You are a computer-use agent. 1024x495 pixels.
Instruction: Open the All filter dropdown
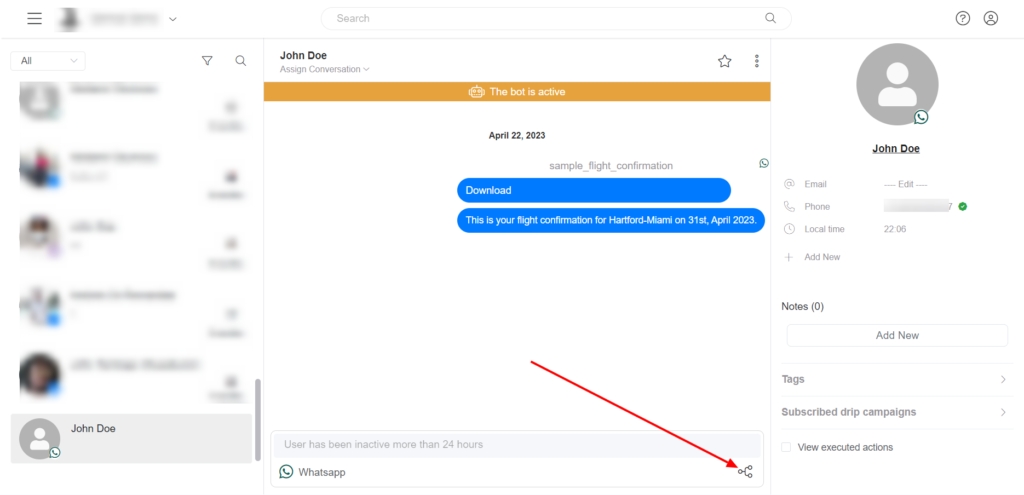[x=48, y=61]
